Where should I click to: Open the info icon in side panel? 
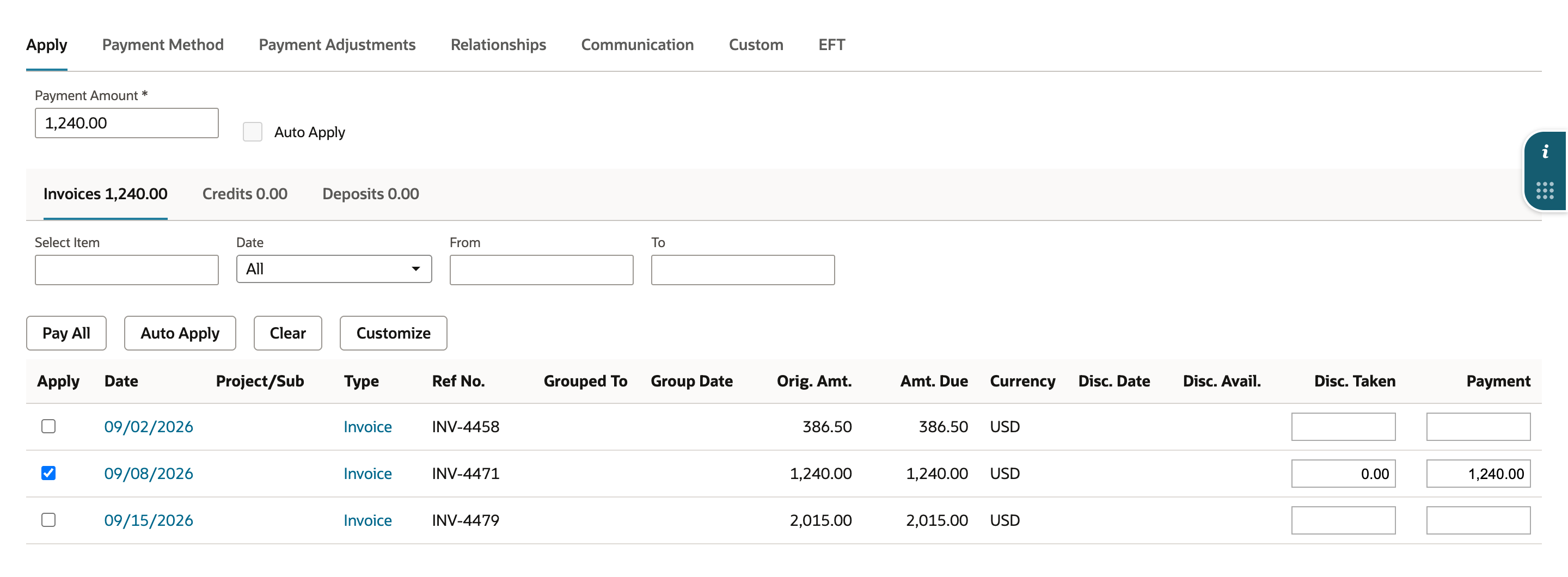pyautogui.click(x=1544, y=152)
